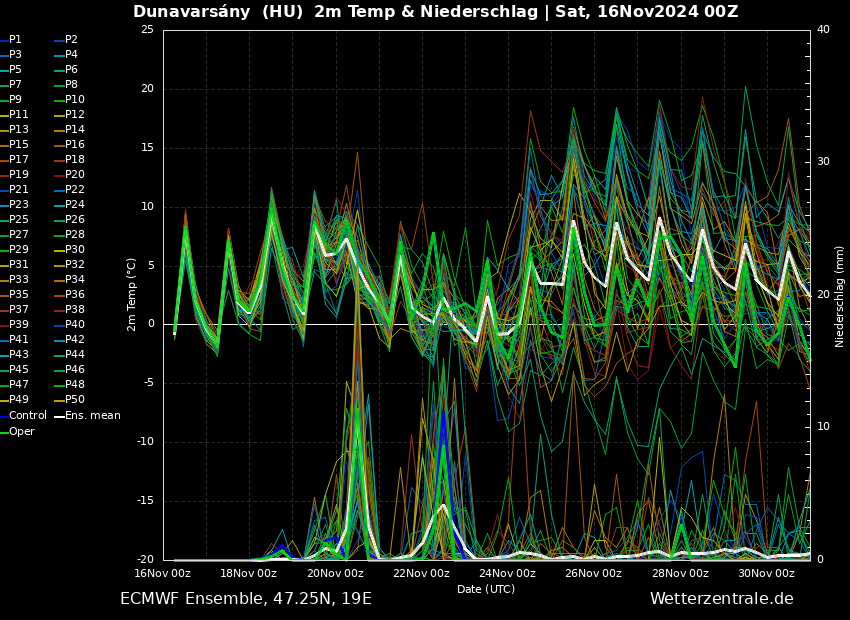The width and height of the screenshot is (850, 620).
Task: Click the ECMWF Ensemble, 47.25N, 19E caption
Action: pos(246,598)
